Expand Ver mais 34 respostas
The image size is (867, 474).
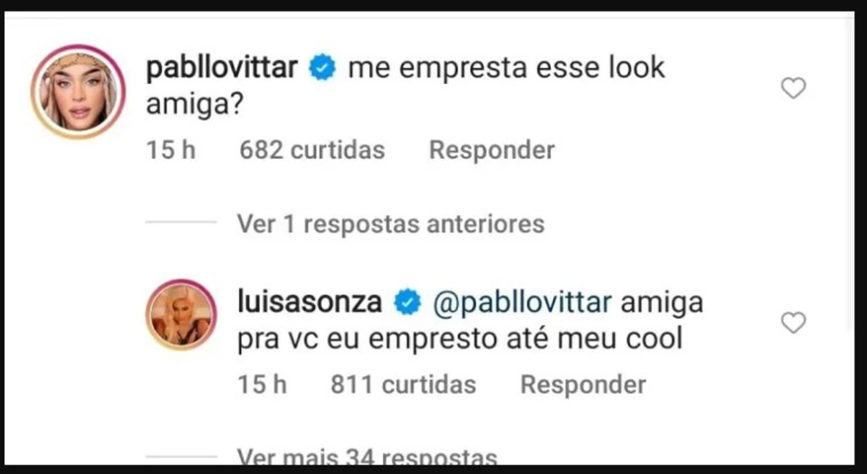click(x=367, y=457)
